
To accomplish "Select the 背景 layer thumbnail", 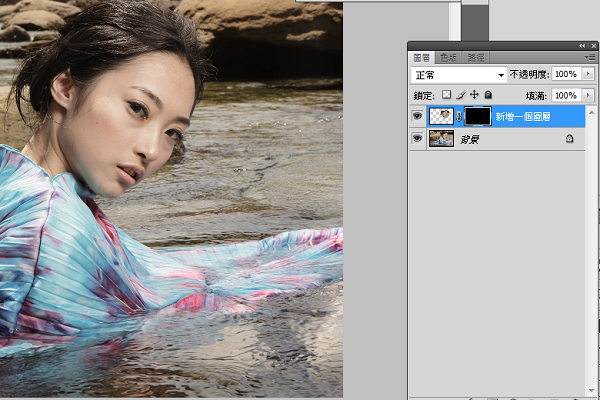I will click(442, 139).
